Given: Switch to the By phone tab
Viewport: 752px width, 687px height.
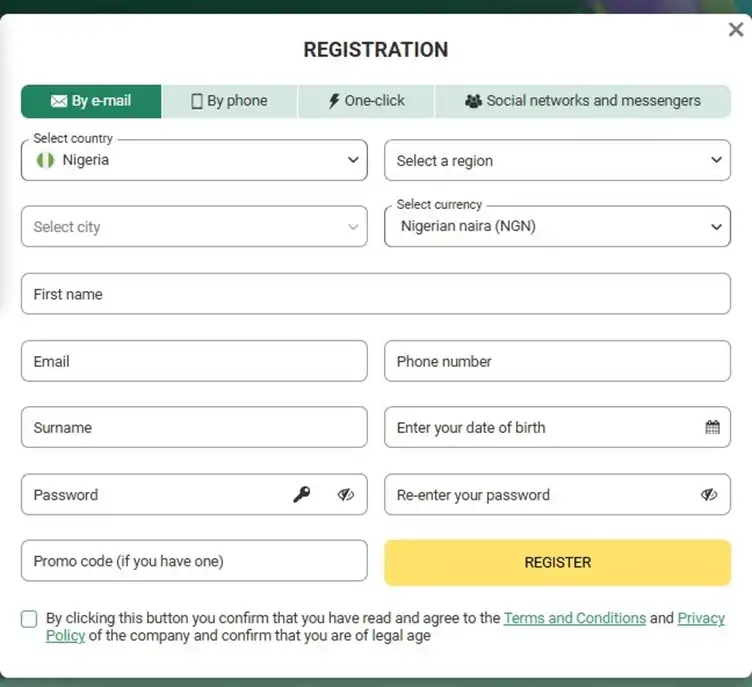Looking at the screenshot, I should click(229, 101).
